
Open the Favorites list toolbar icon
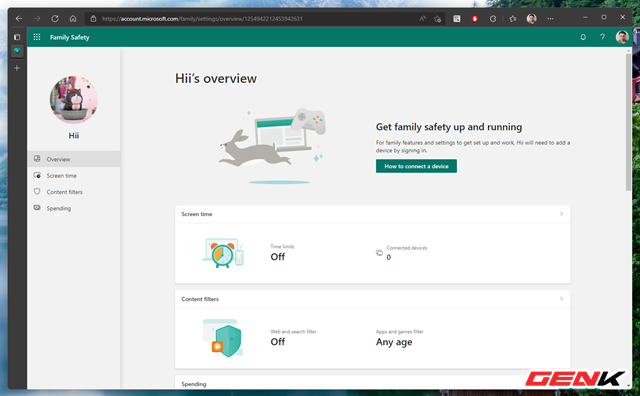pos(513,19)
